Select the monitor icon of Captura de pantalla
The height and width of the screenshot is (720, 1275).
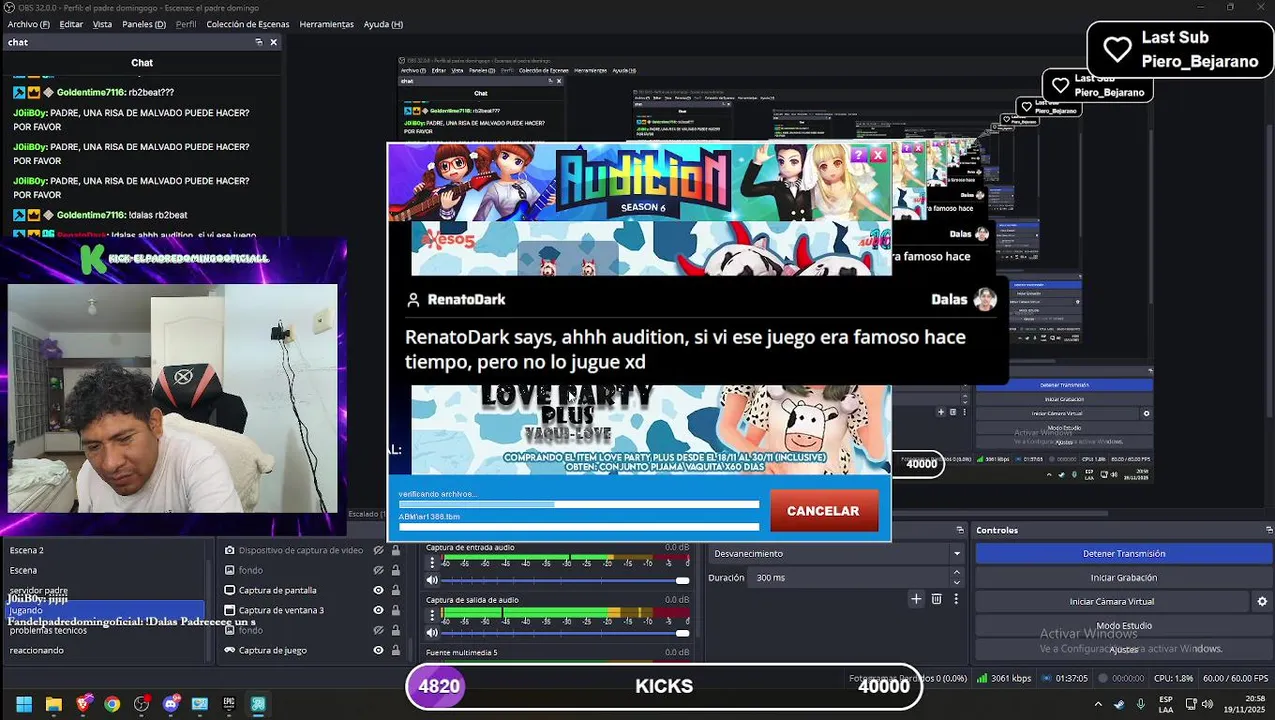point(230,590)
